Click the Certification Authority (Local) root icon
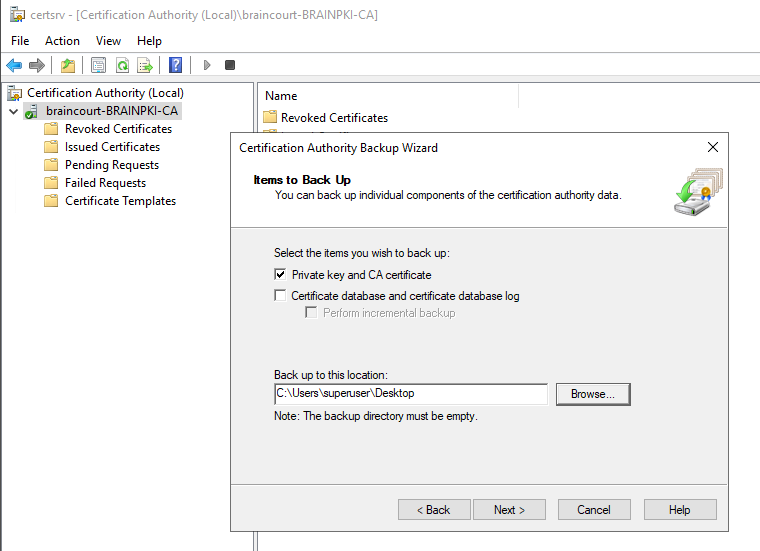Image resolution: width=760 pixels, height=551 pixels. (x=15, y=93)
